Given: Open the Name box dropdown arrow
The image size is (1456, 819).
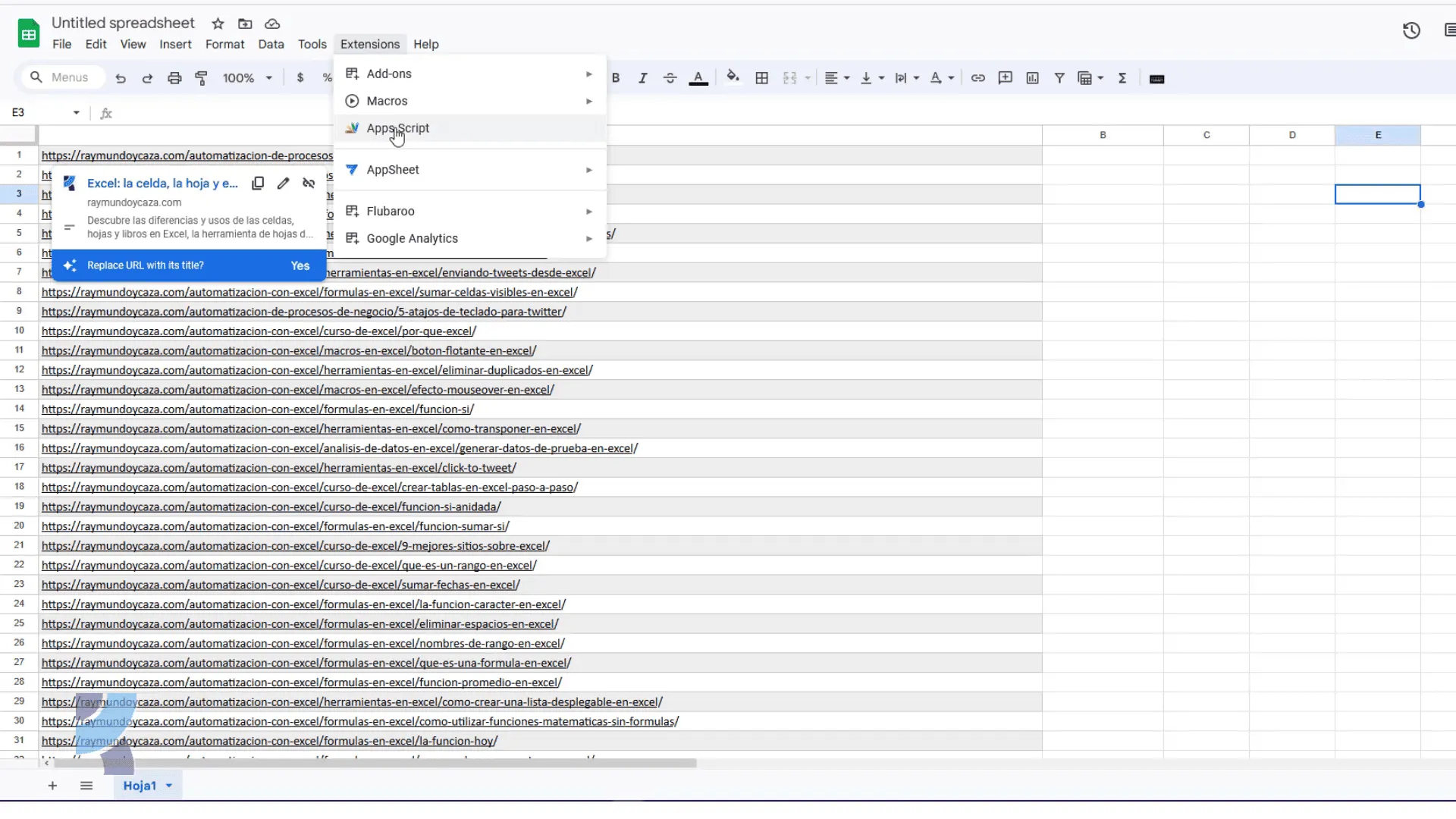Looking at the screenshot, I should coord(76,113).
